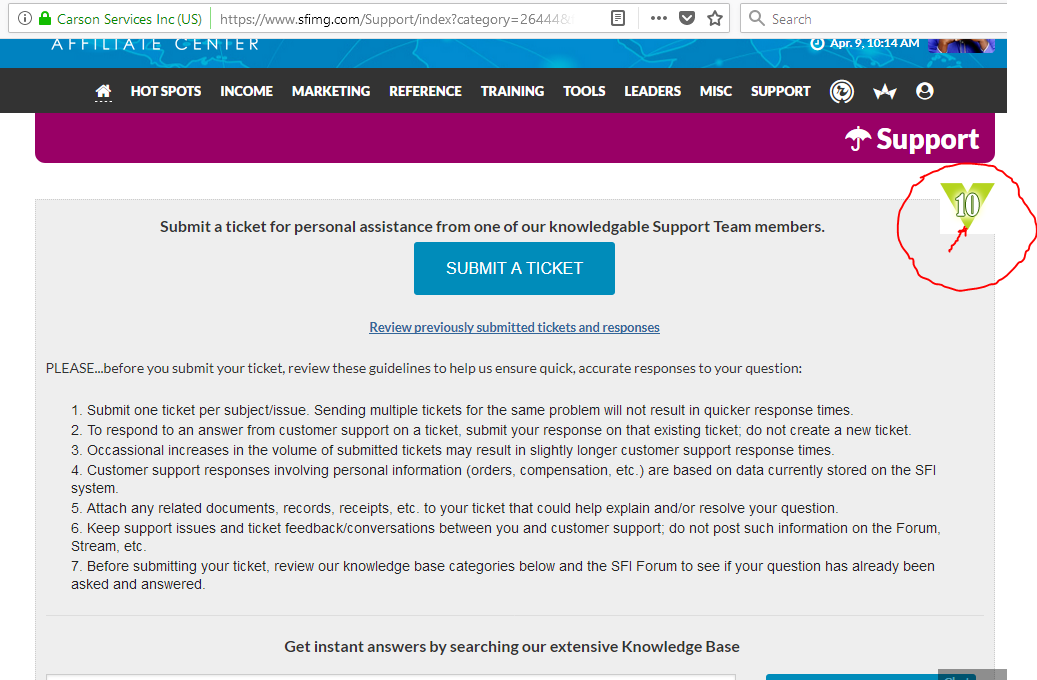Open the page actions three-dot menu
This screenshot has width=1037, height=680.
659,19
